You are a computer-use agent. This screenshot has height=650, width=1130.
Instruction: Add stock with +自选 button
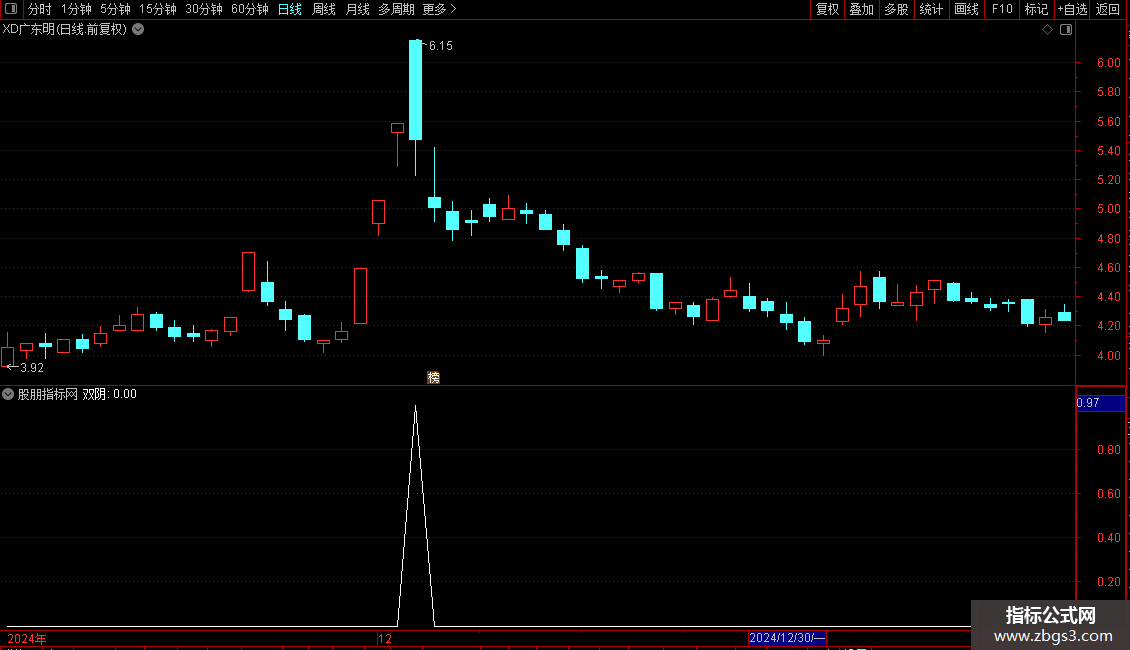[1072, 9]
